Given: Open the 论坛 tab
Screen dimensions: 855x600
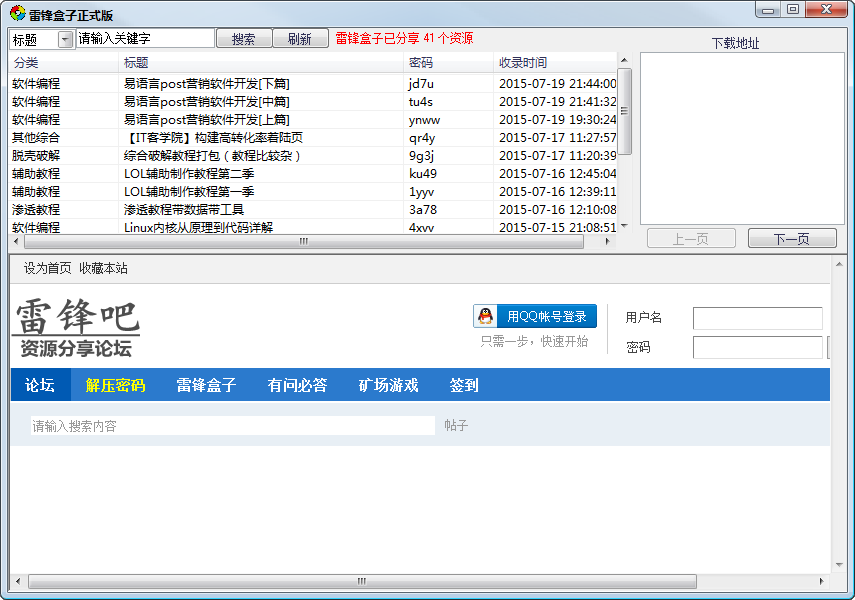Looking at the screenshot, I should click(x=40, y=385).
